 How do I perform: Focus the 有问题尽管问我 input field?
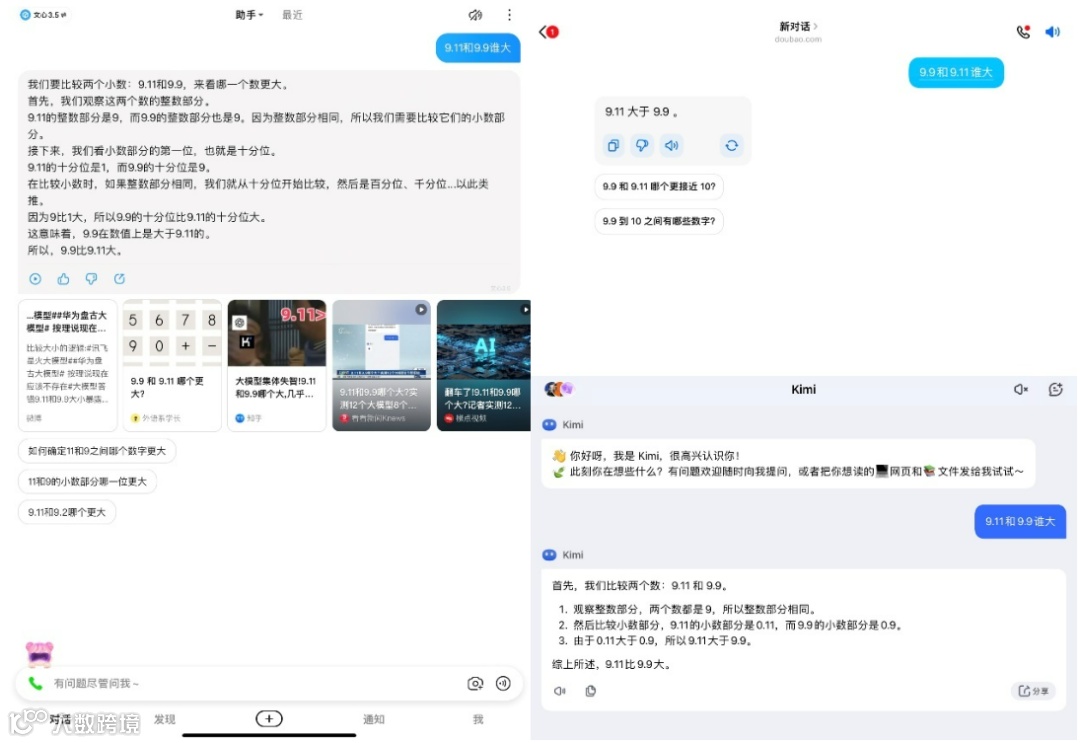[255, 683]
